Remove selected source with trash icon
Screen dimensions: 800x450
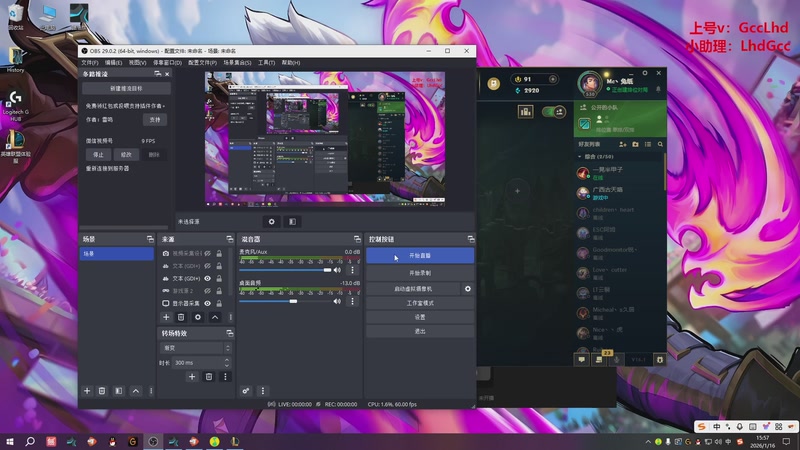(181, 317)
